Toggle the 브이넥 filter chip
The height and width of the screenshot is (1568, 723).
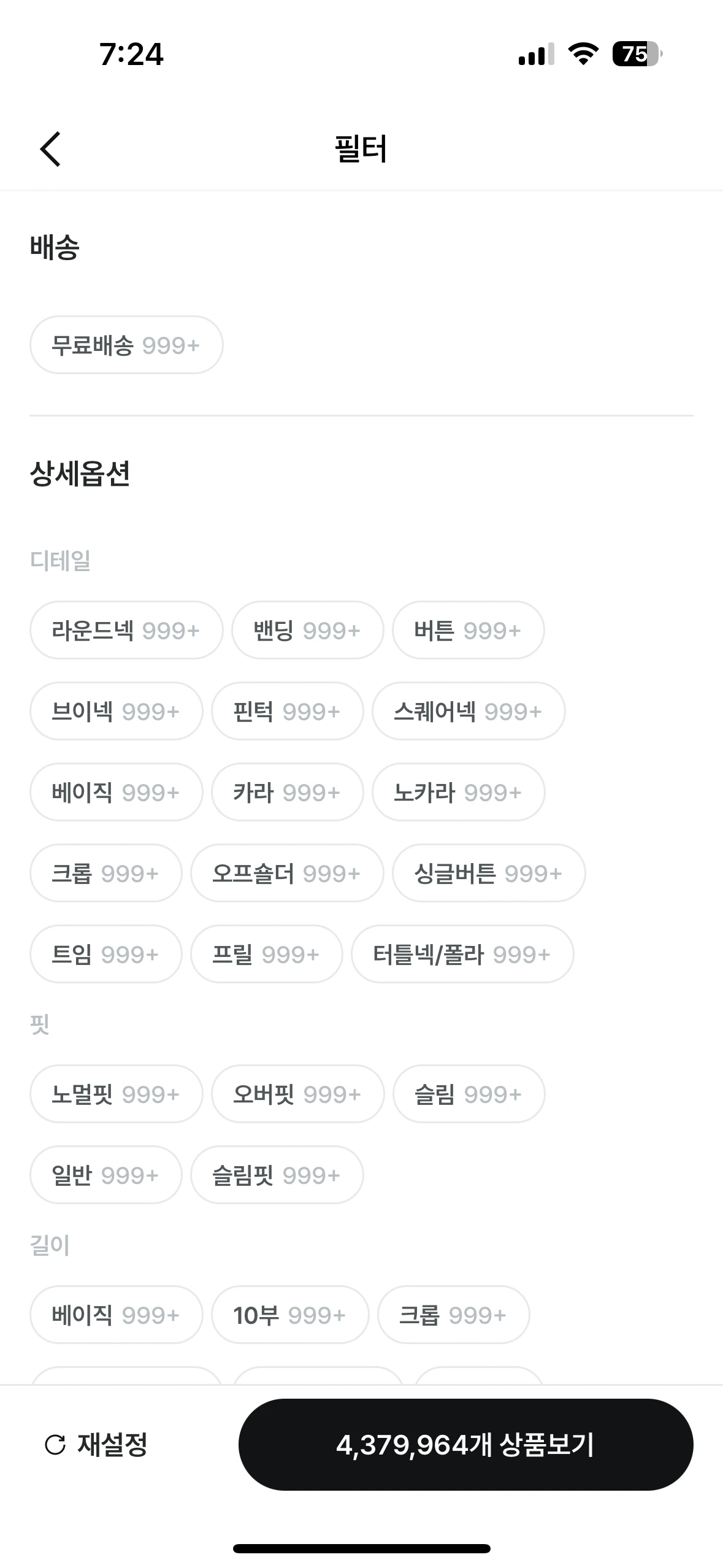(x=116, y=711)
